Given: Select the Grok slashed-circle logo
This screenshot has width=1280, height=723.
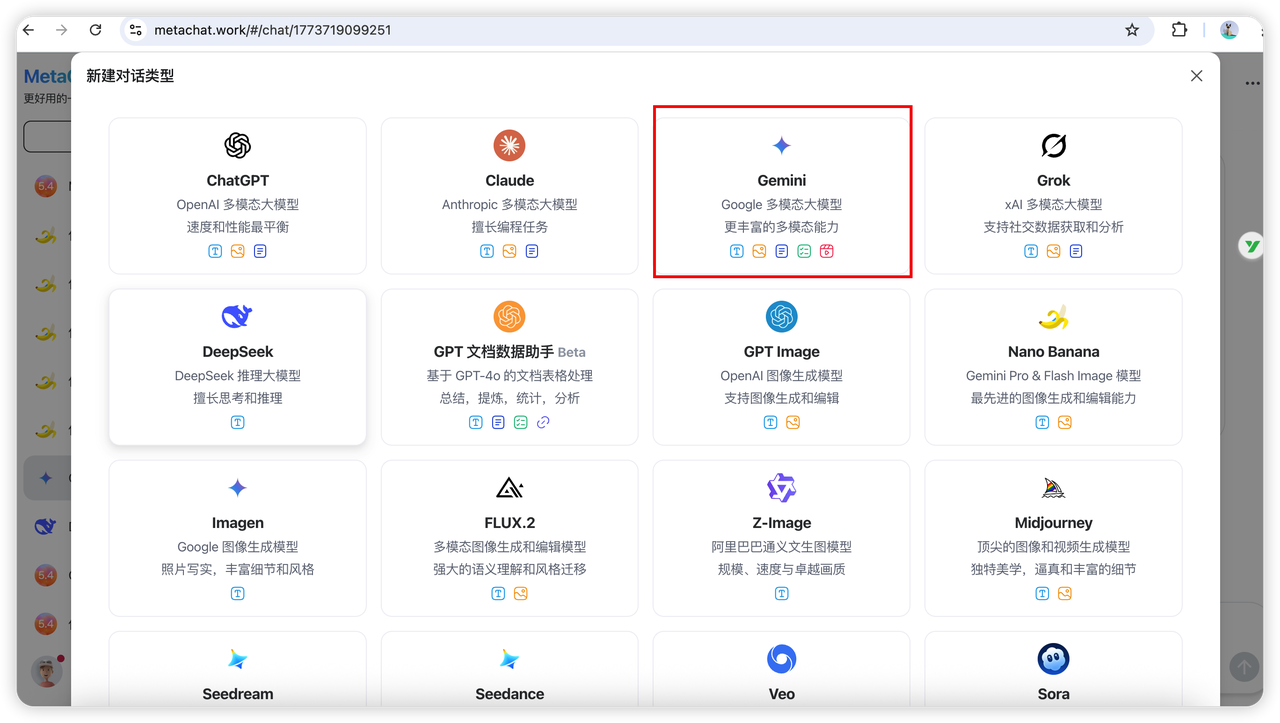Looking at the screenshot, I should coord(1054,146).
